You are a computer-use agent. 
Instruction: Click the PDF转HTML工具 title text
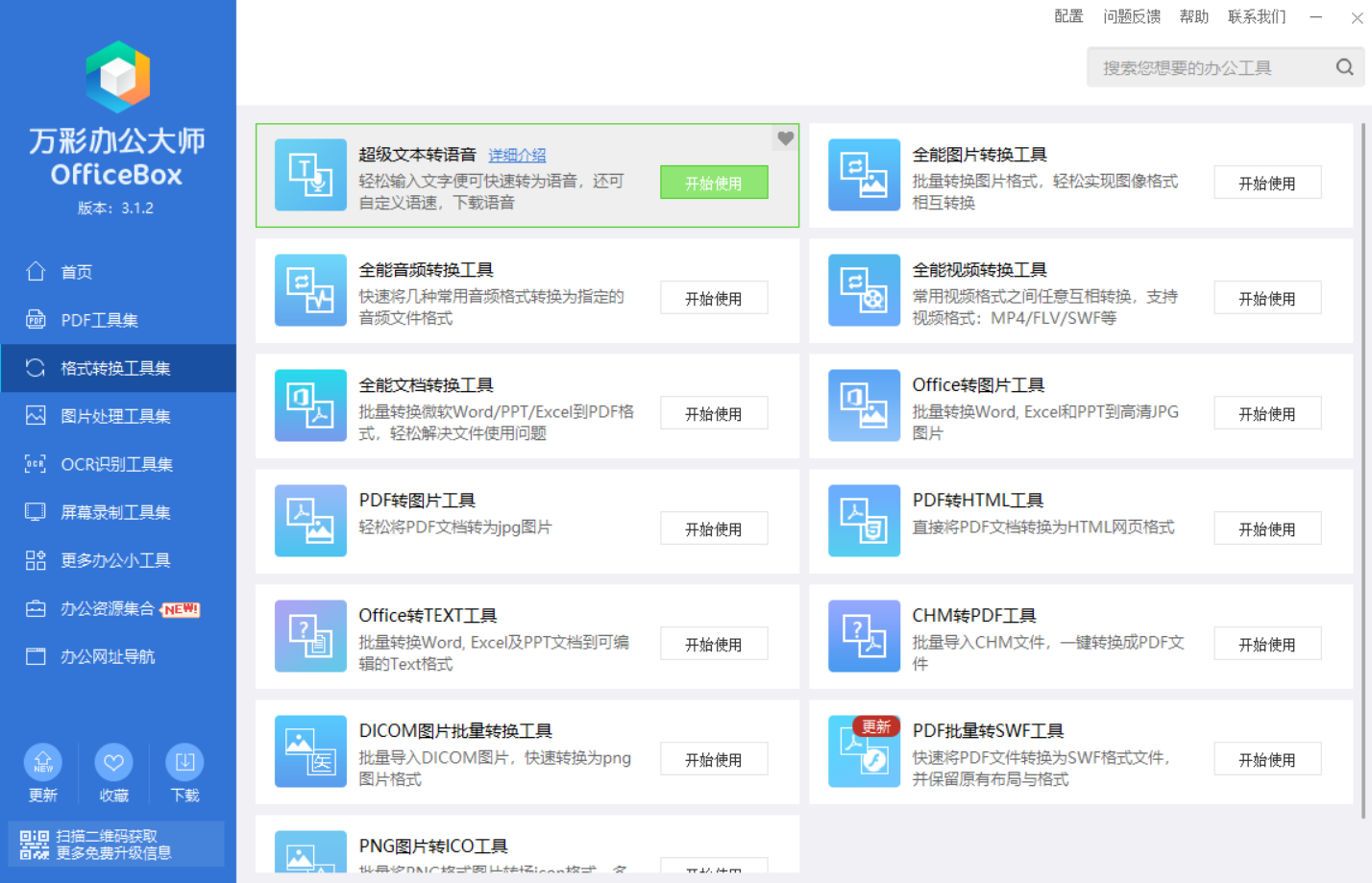[x=978, y=501]
